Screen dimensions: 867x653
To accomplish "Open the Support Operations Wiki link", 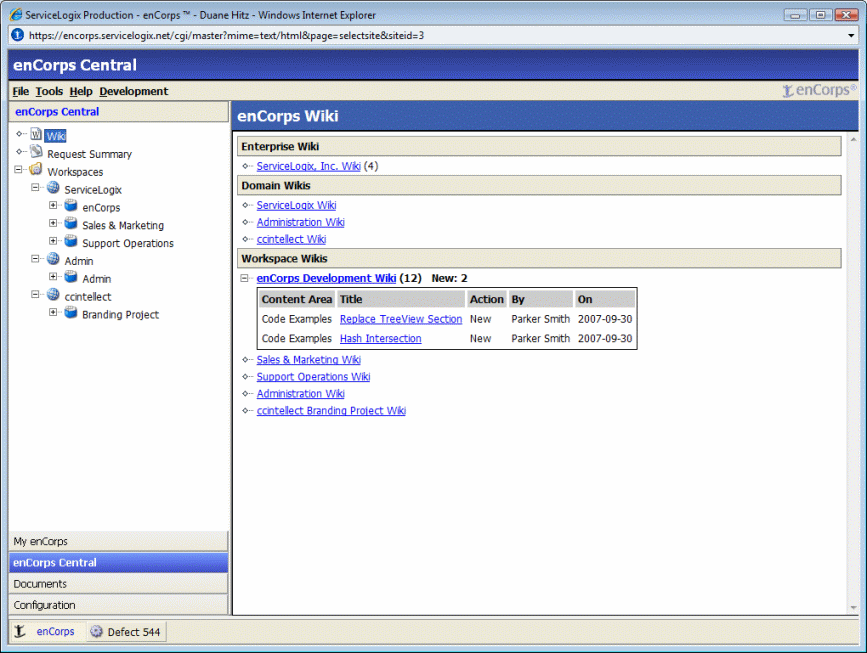I will tap(313, 377).
